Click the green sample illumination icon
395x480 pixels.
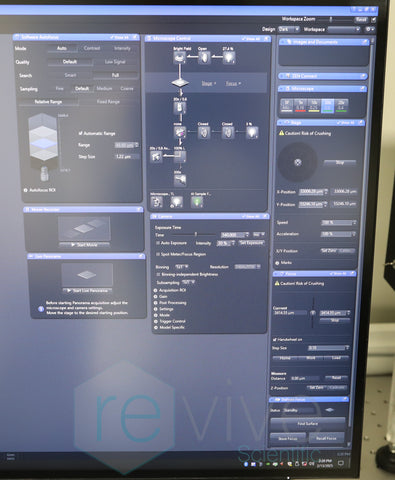coord(197,202)
